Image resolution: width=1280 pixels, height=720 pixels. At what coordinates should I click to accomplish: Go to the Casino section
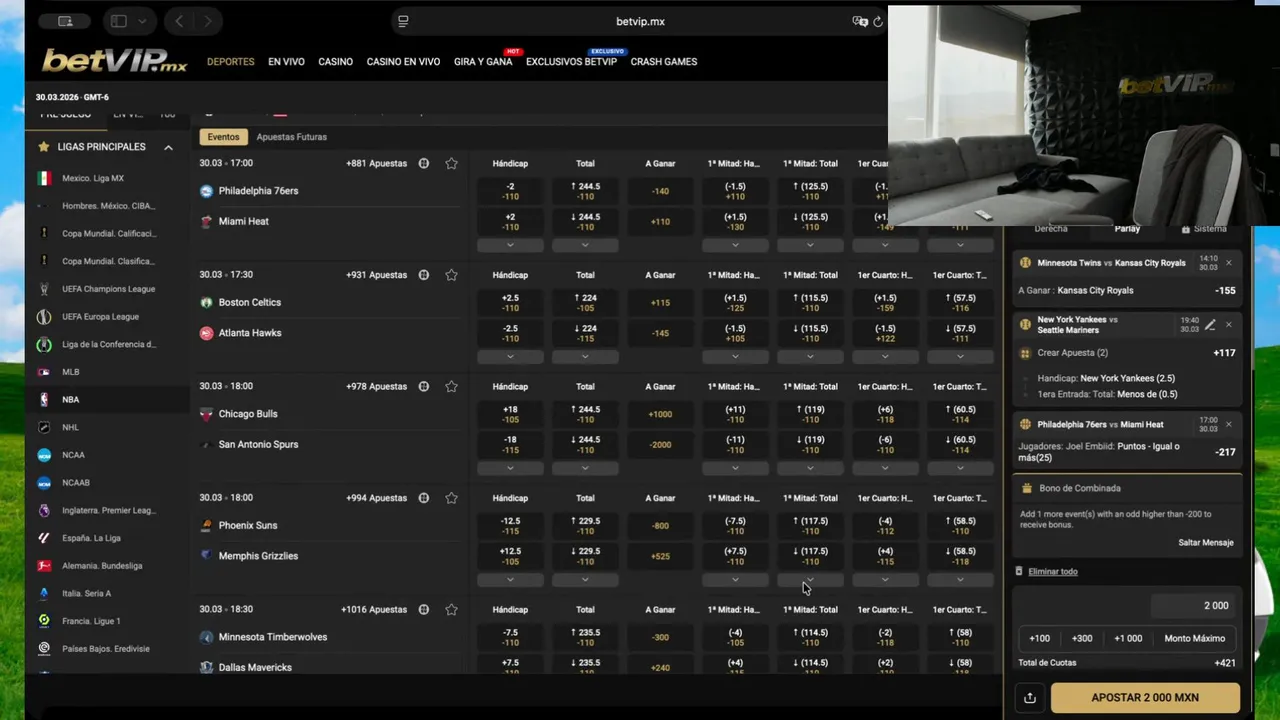click(x=335, y=62)
